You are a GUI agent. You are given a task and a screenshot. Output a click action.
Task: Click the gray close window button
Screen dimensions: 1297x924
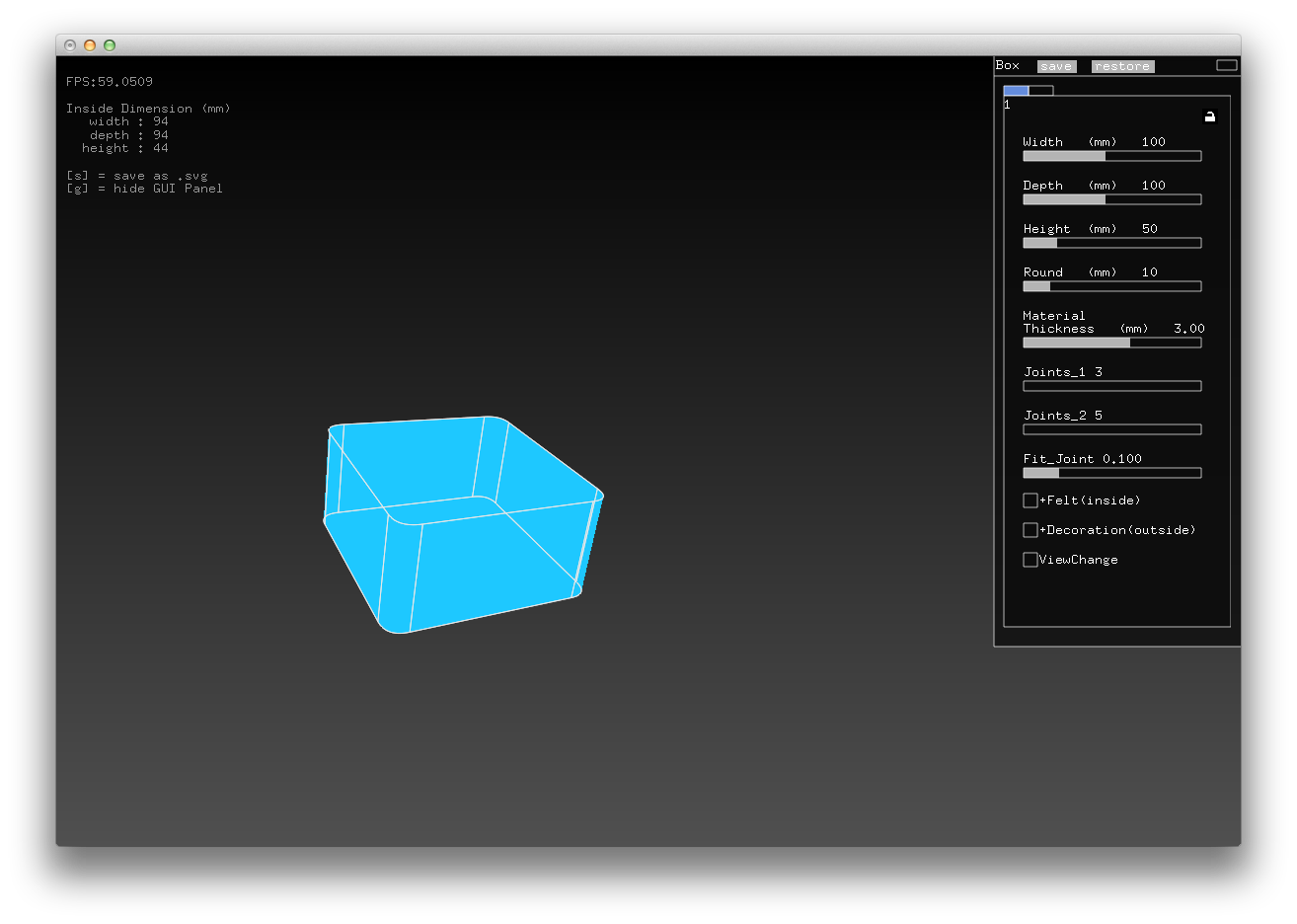point(70,45)
